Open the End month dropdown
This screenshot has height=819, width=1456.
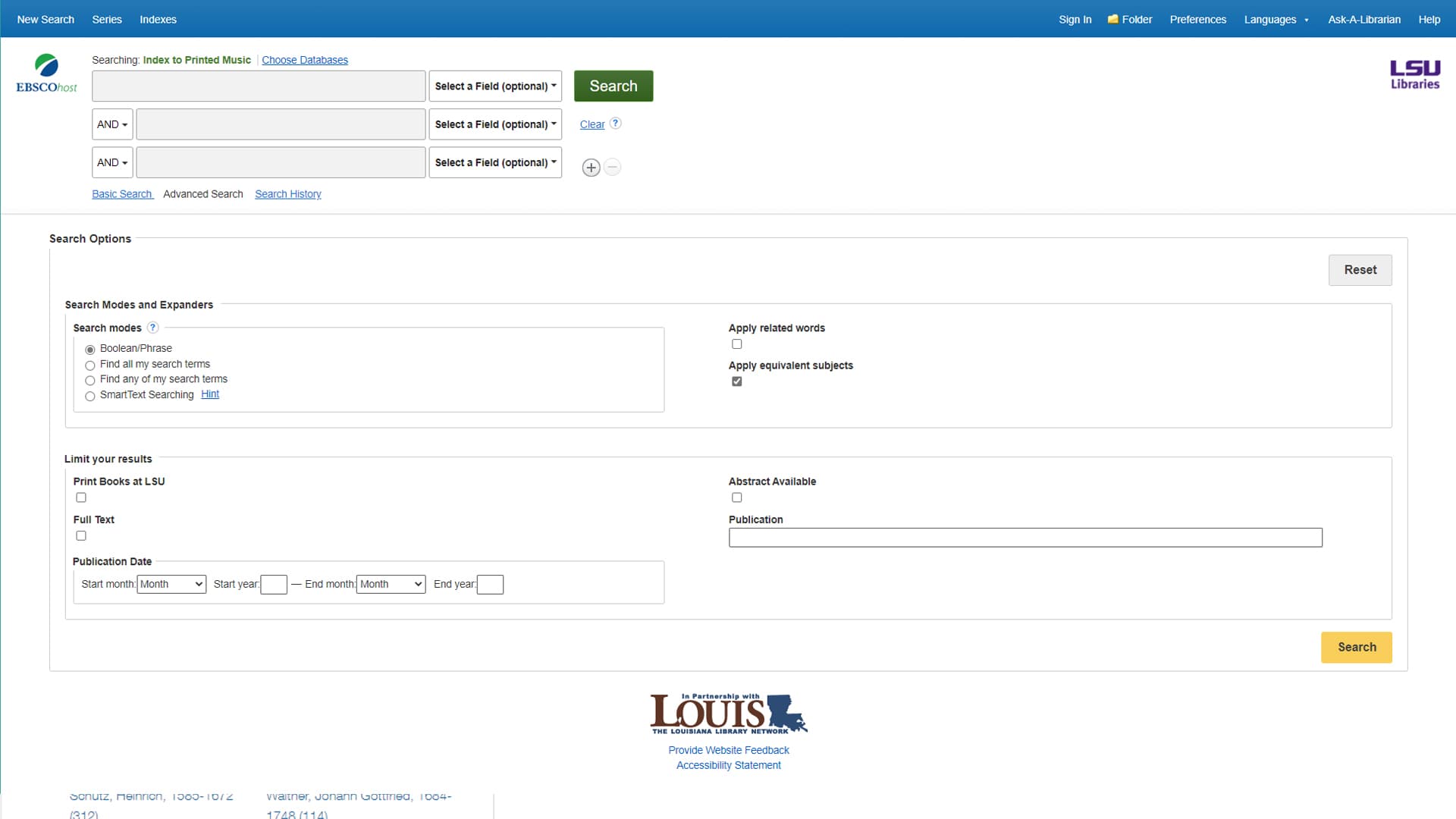click(391, 584)
